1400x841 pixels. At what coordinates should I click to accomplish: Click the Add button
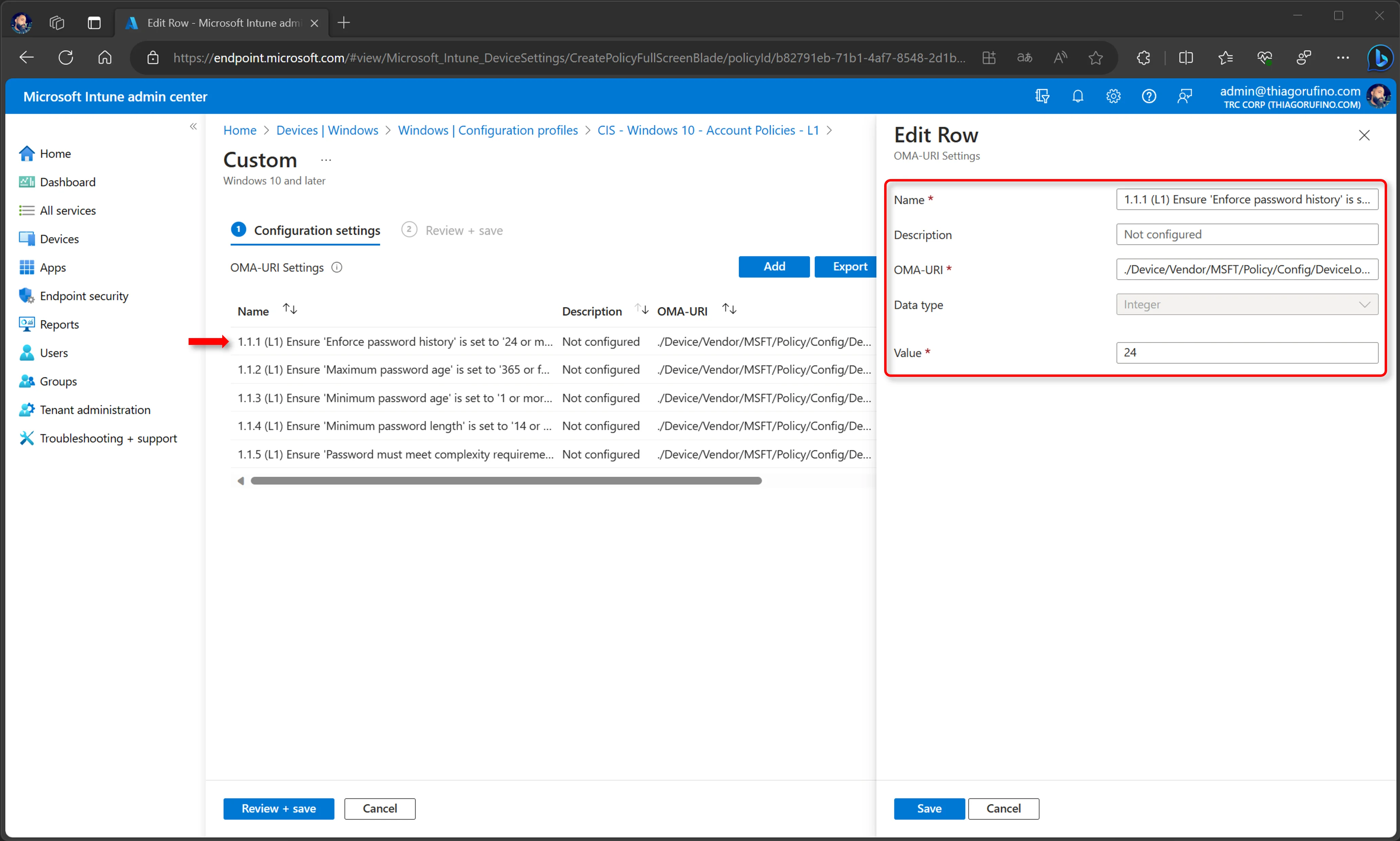pos(774,267)
